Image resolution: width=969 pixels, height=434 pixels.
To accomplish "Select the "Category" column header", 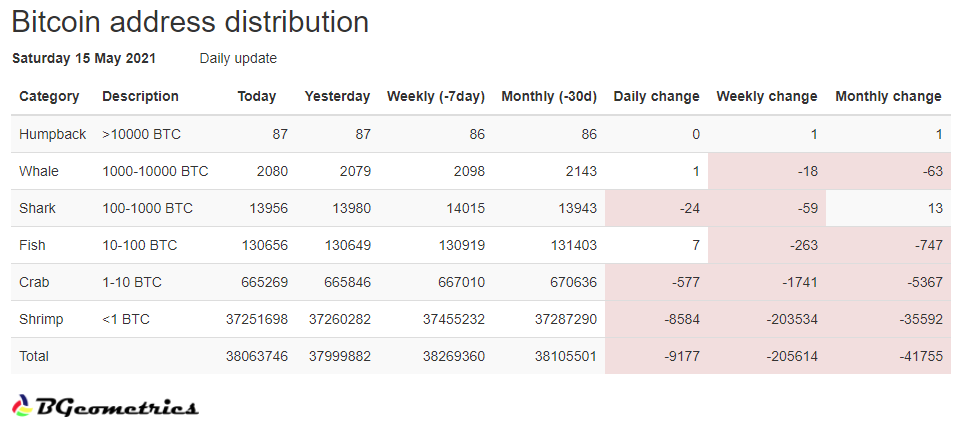I will (49, 96).
